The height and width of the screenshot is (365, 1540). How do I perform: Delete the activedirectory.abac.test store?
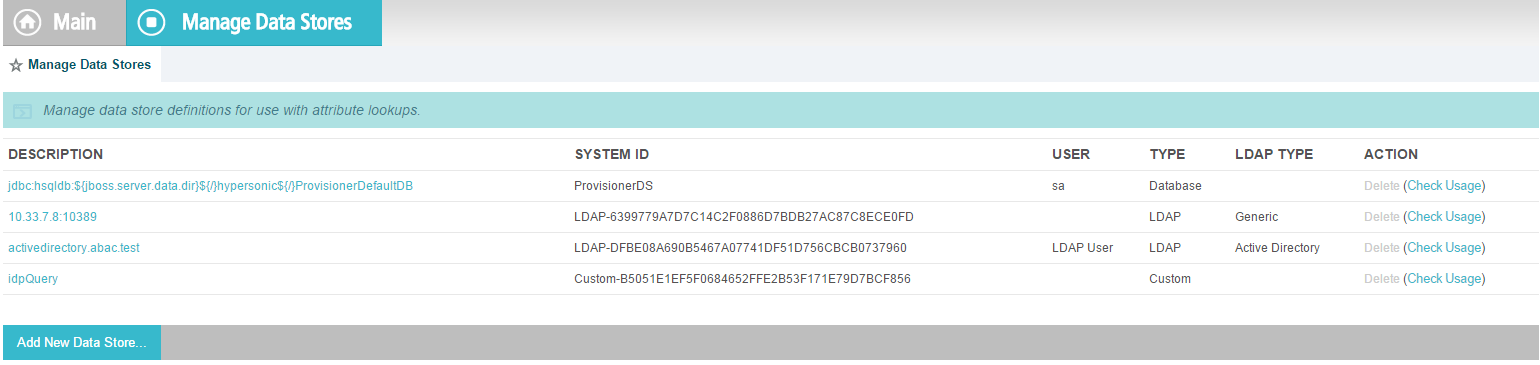[1381, 248]
